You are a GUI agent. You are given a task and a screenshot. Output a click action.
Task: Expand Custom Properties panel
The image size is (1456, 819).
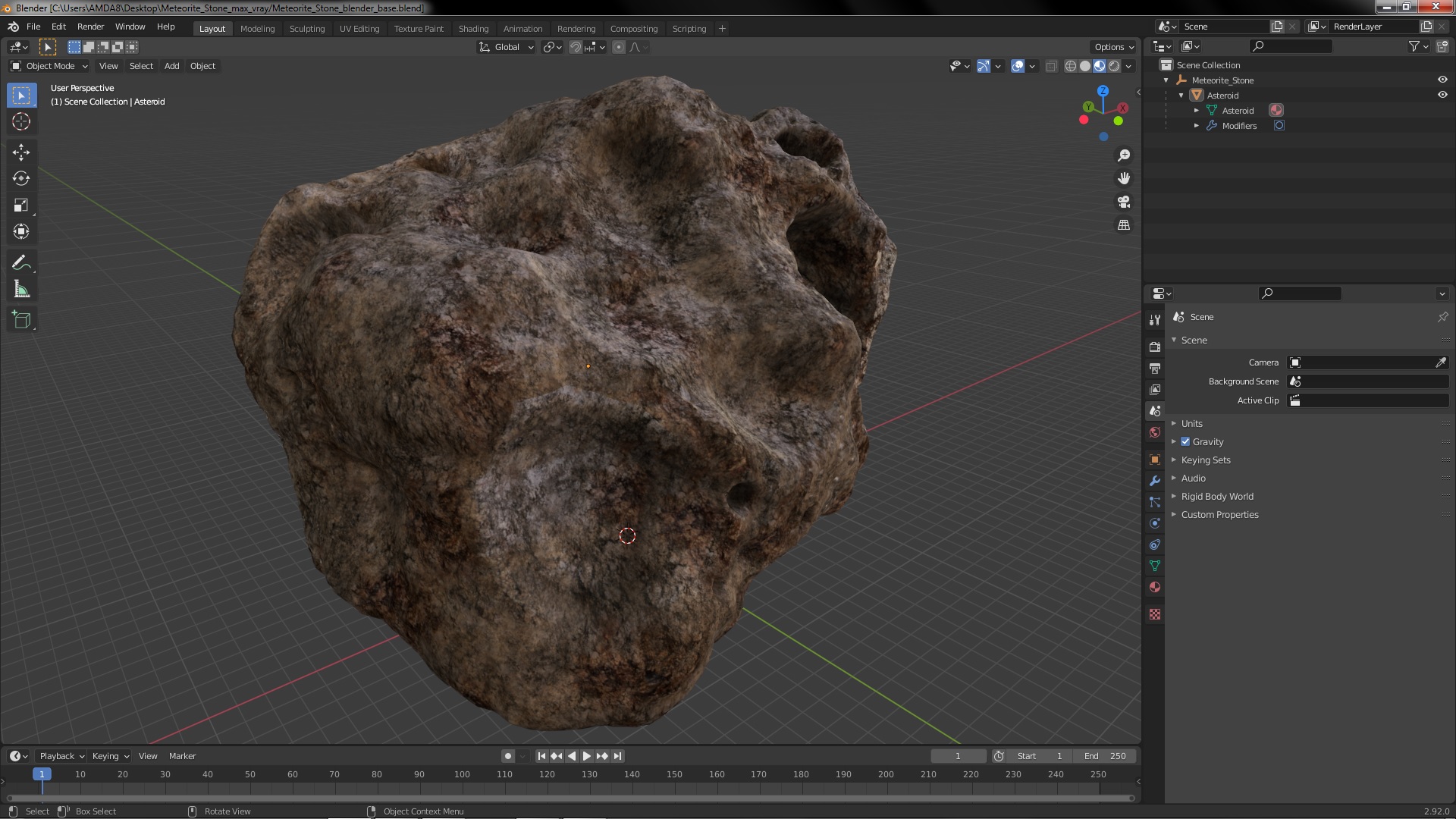pos(1219,514)
